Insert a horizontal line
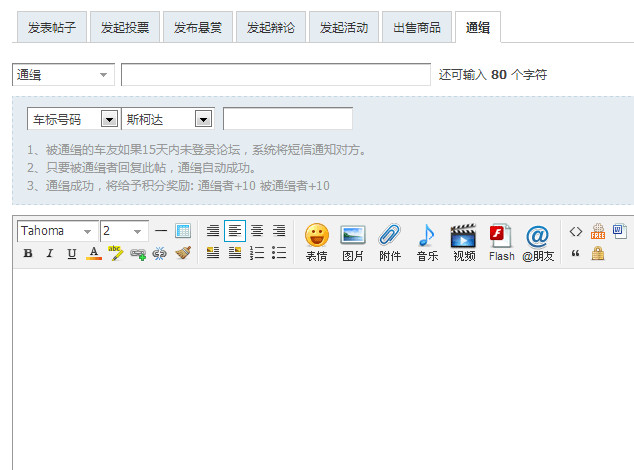The image size is (634, 470). click(x=161, y=231)
